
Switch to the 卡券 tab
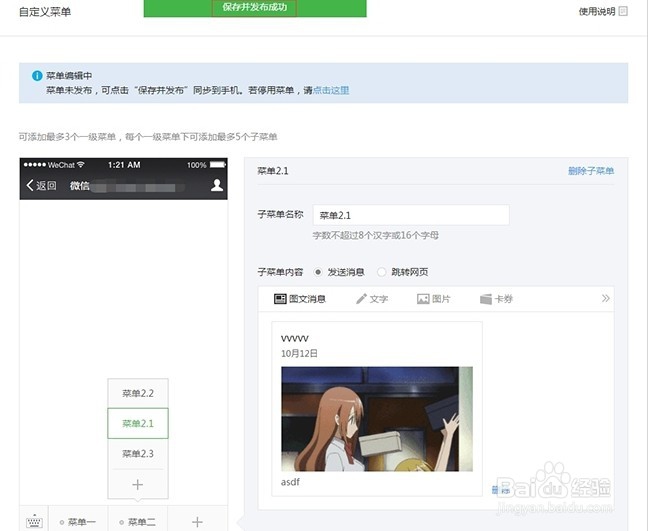coord(496,299)
